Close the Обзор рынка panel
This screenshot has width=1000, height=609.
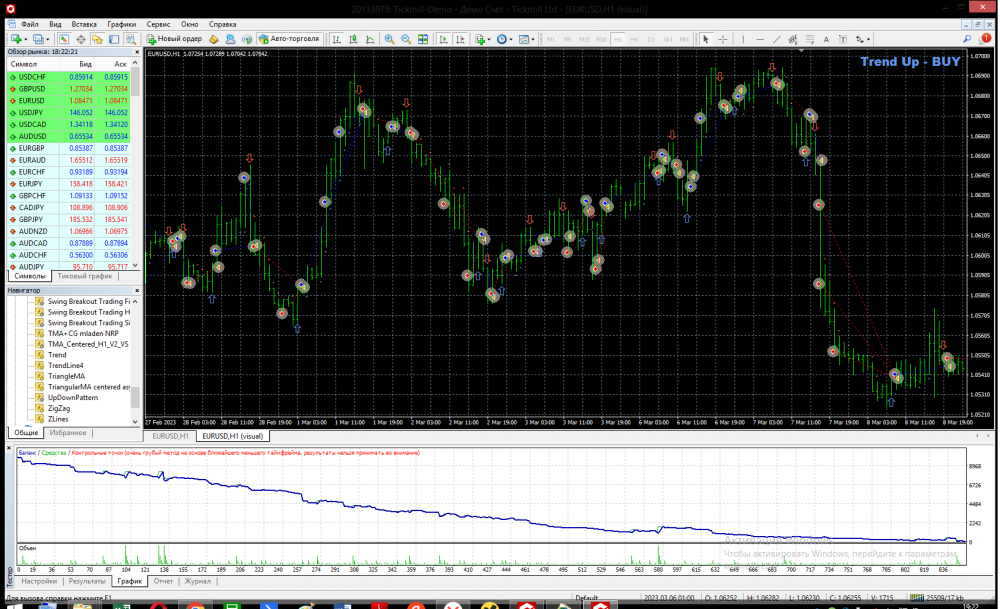pyautogui.click(x=136, y=52)
